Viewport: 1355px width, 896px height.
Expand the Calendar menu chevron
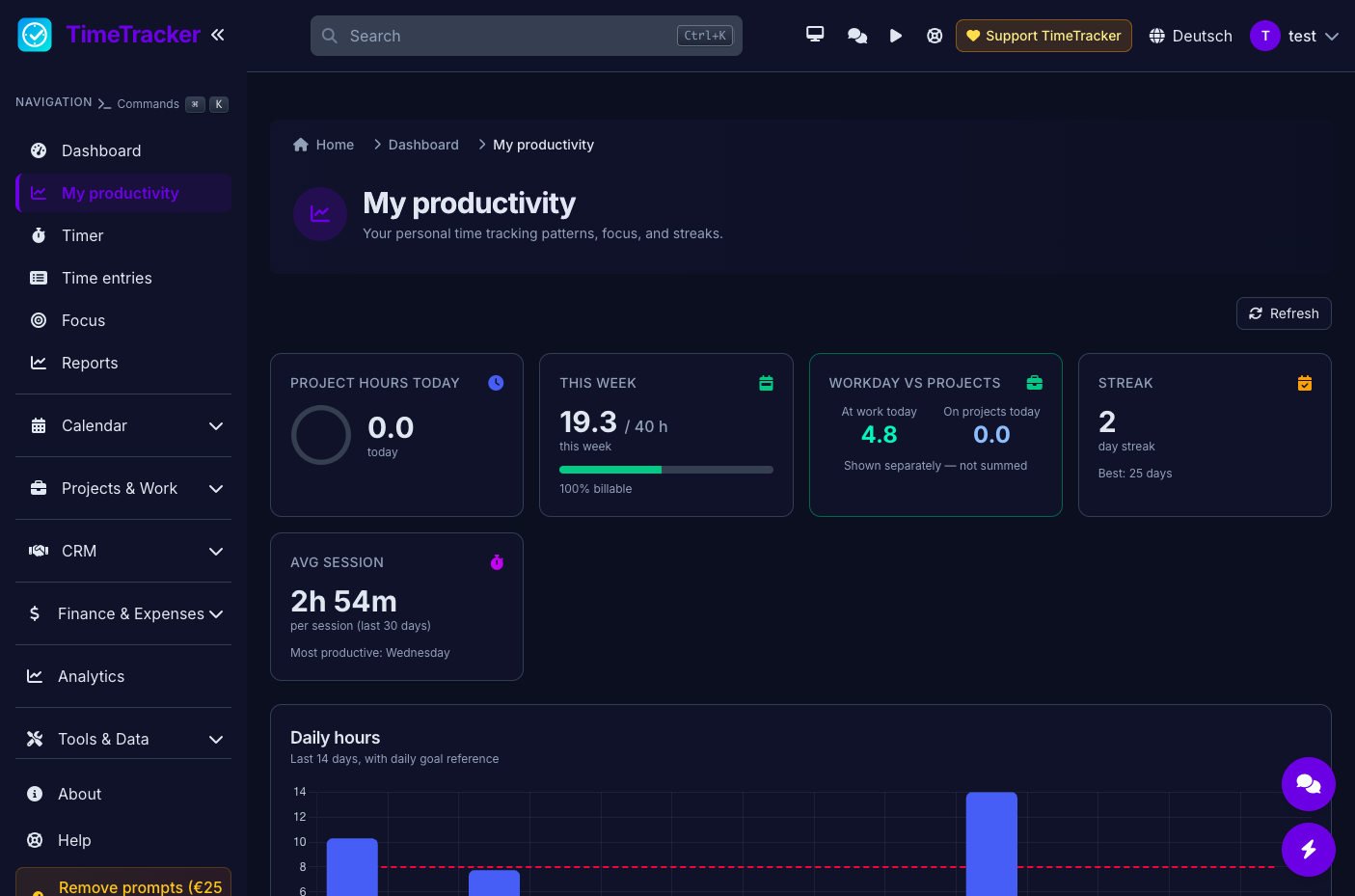(216, 426)
